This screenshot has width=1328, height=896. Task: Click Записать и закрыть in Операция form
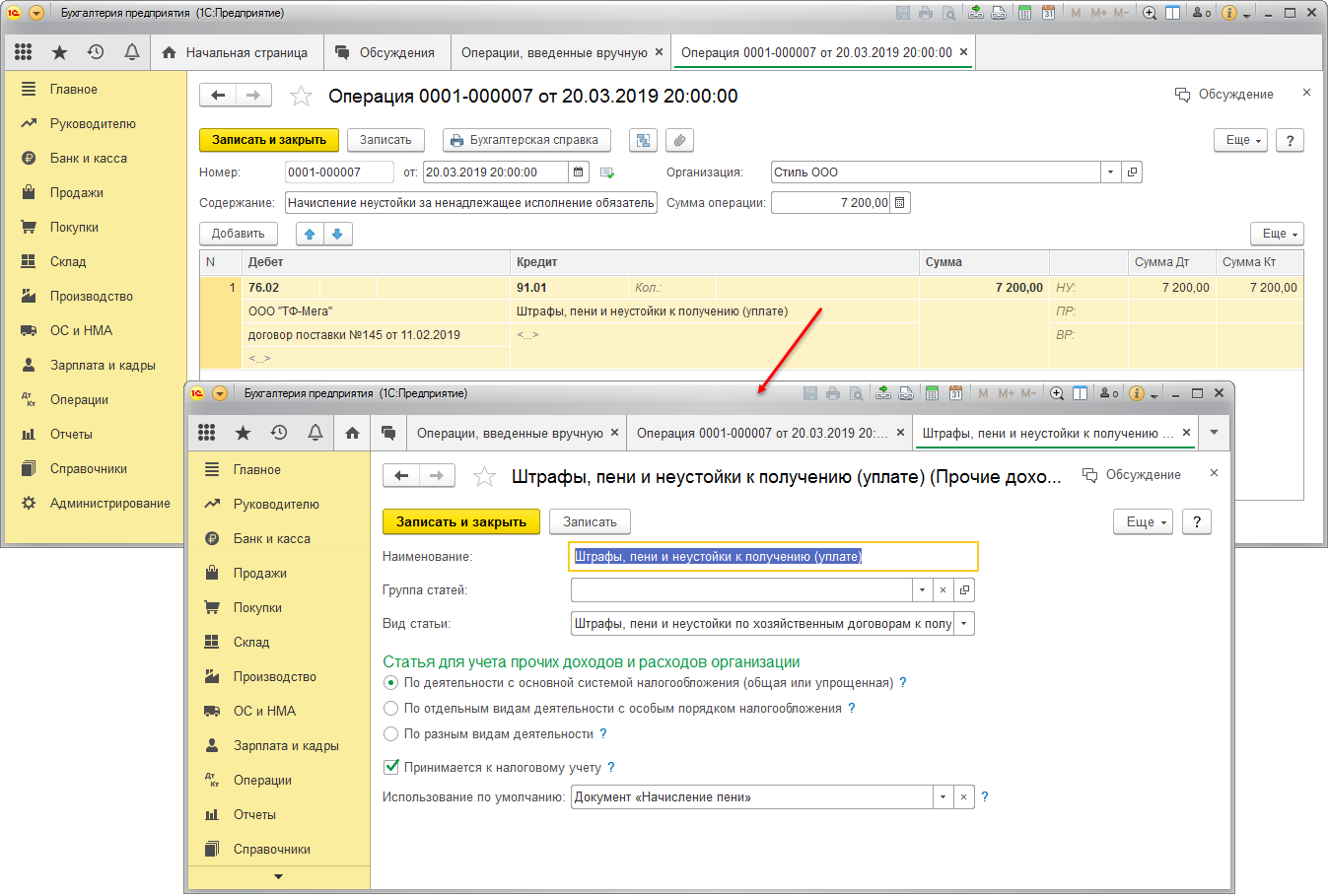[269, 140]
